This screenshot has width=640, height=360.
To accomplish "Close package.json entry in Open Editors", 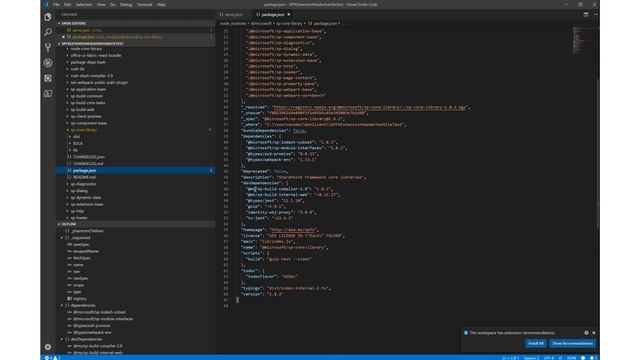I will (x=63, y=37).
